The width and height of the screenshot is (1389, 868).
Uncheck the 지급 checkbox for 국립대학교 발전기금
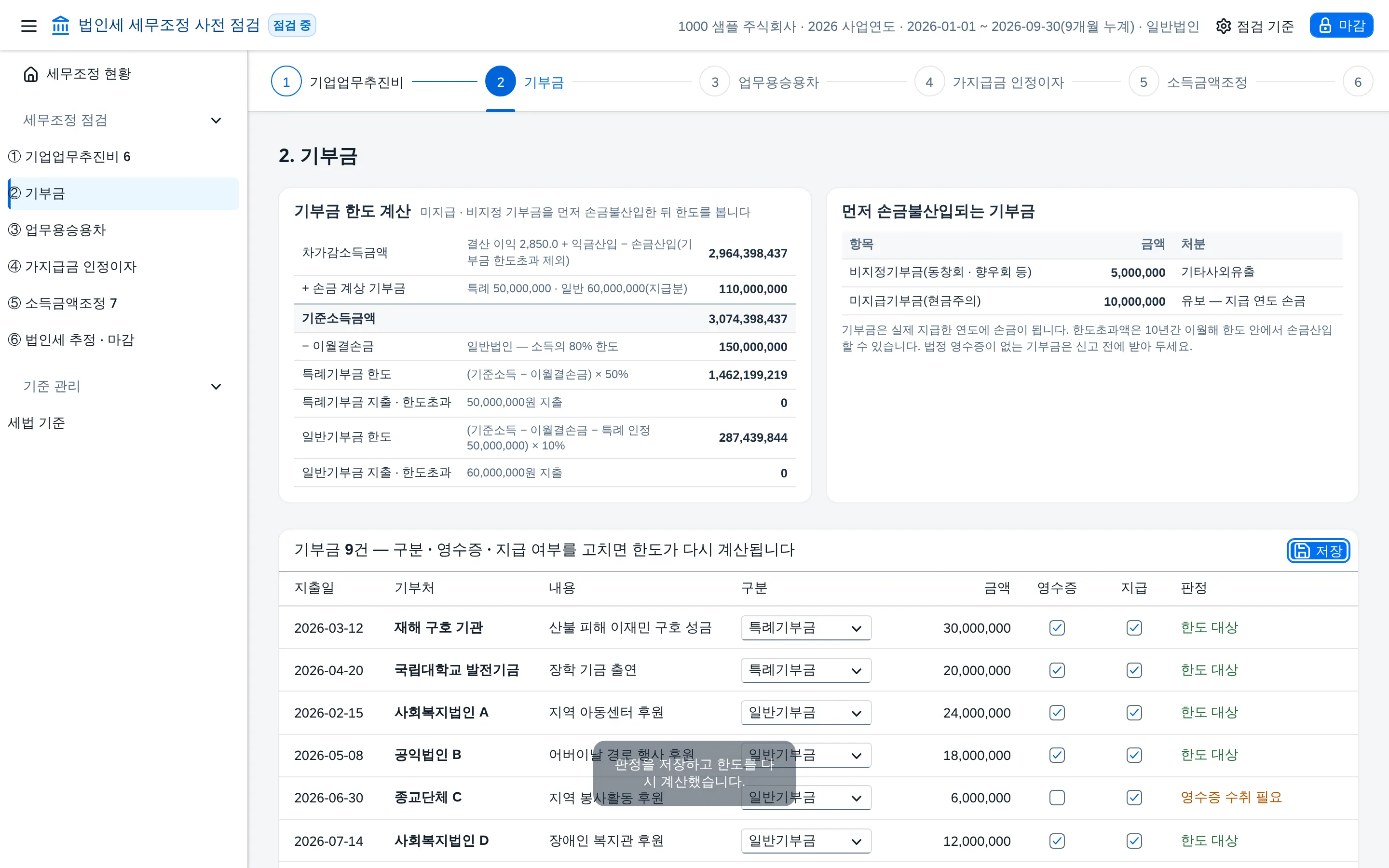click(x=1134, y=670)
